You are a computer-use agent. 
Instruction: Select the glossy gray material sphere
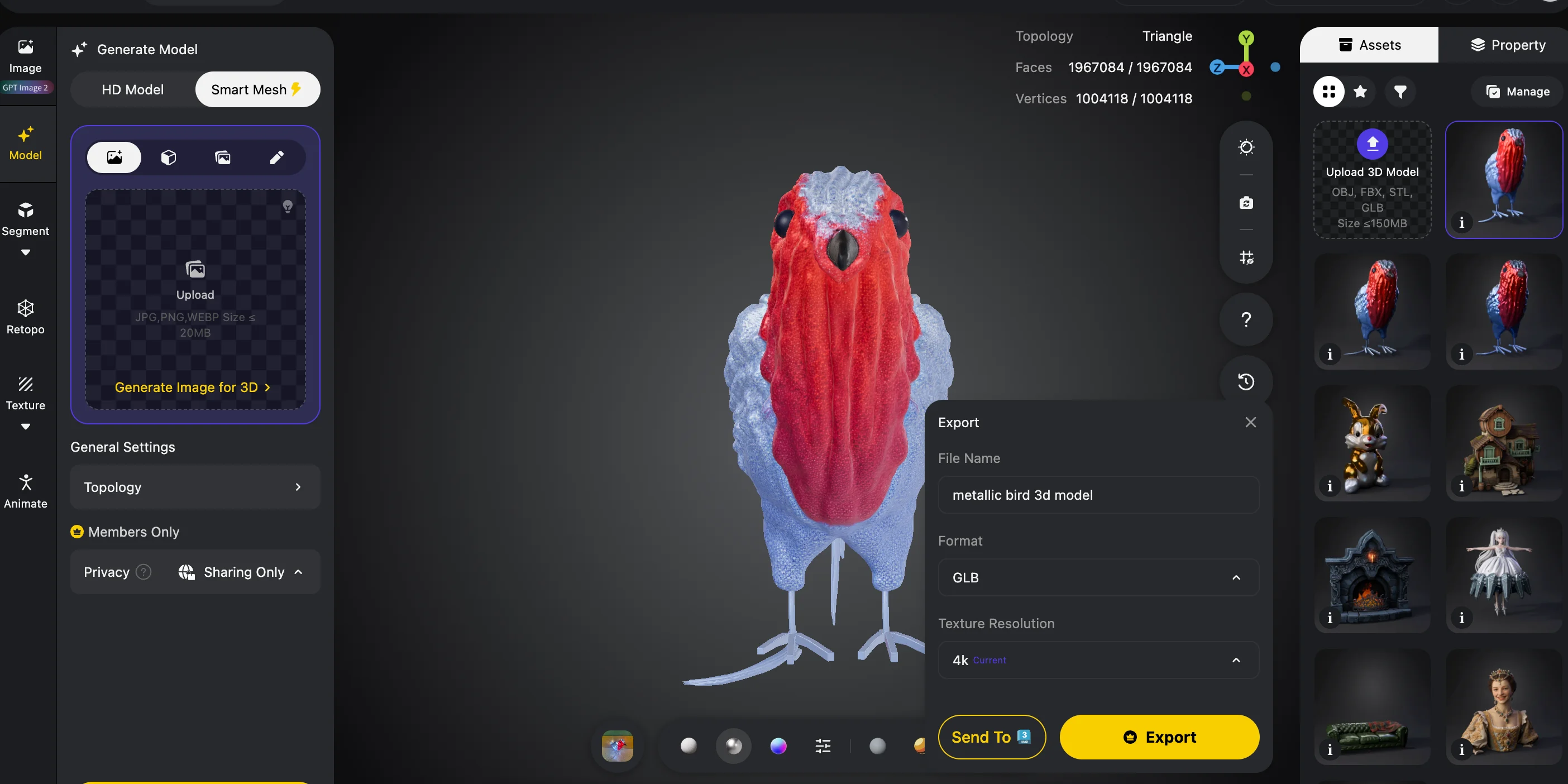pyautogui.click(x=734, y=745)
